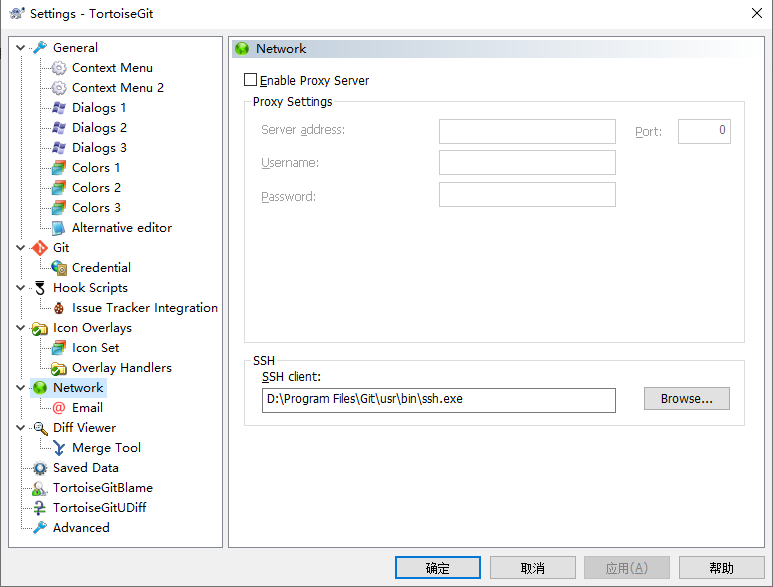Click the Advanced wrench icon
Screen dimensions: 773x587
tap(40, 528)
